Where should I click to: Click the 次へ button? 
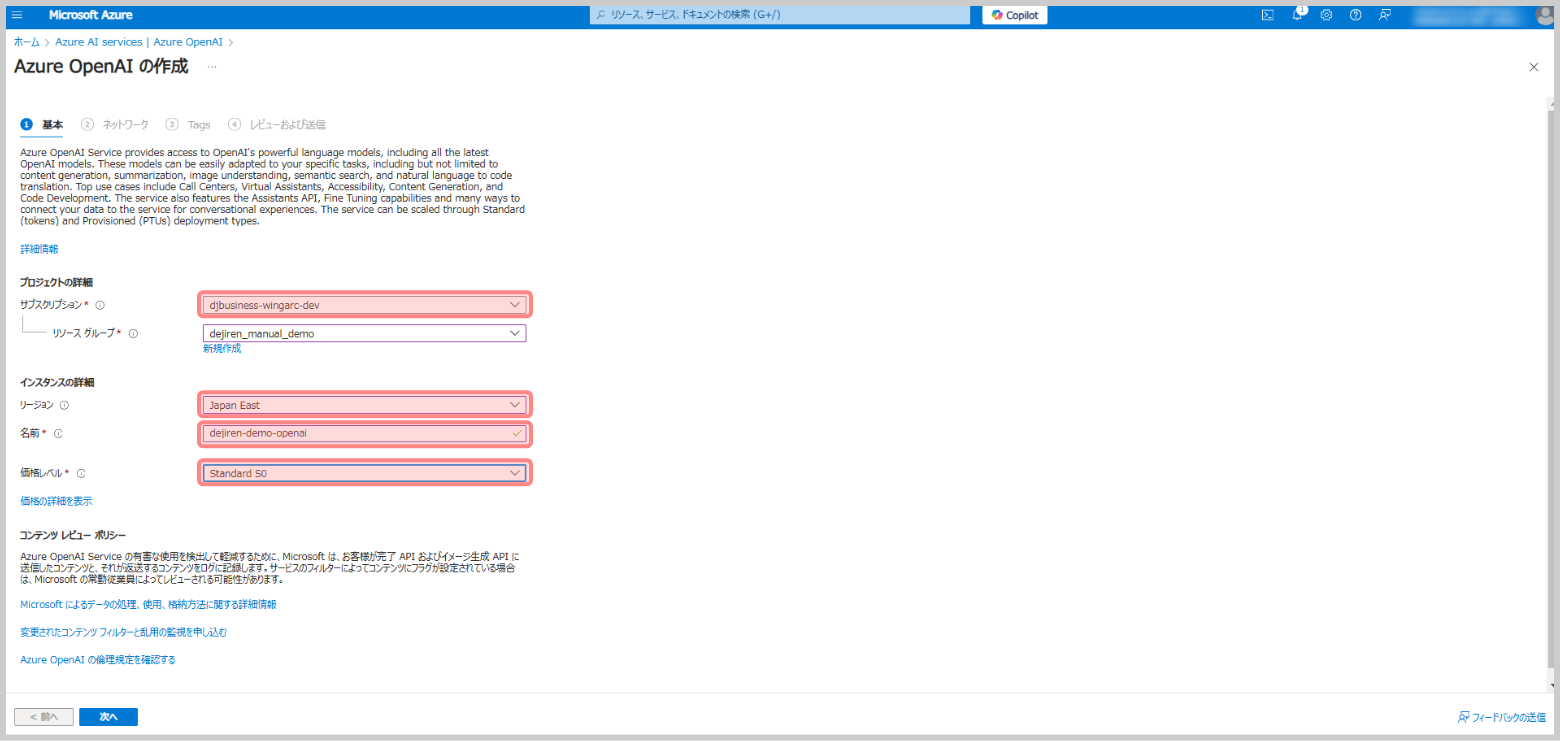(x=108, y=717)
